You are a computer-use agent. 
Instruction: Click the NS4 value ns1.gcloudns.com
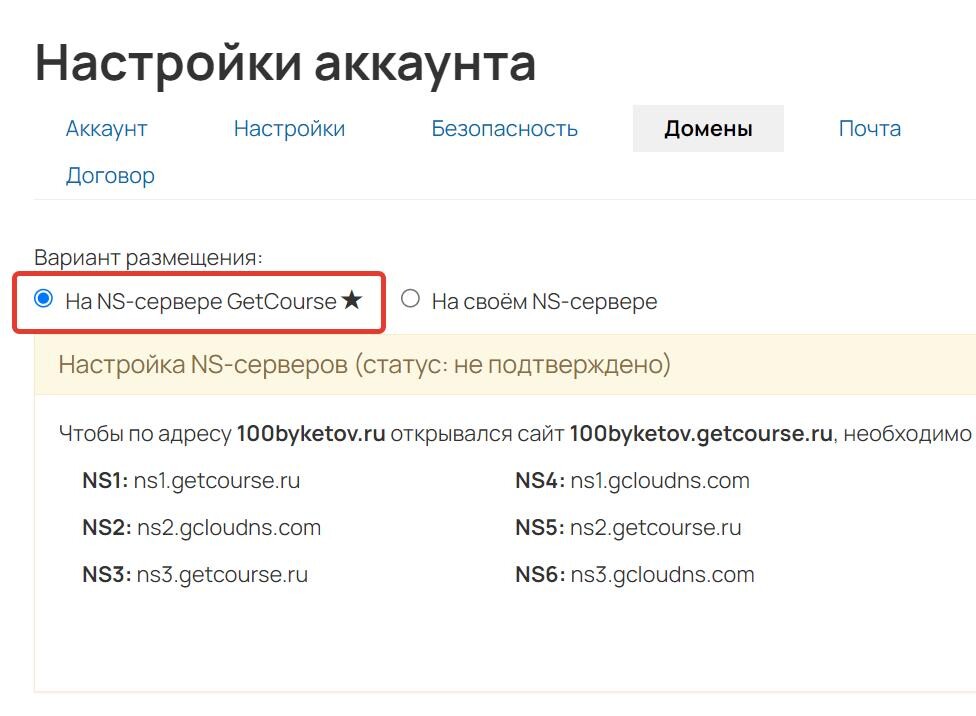tap(660, 481)
